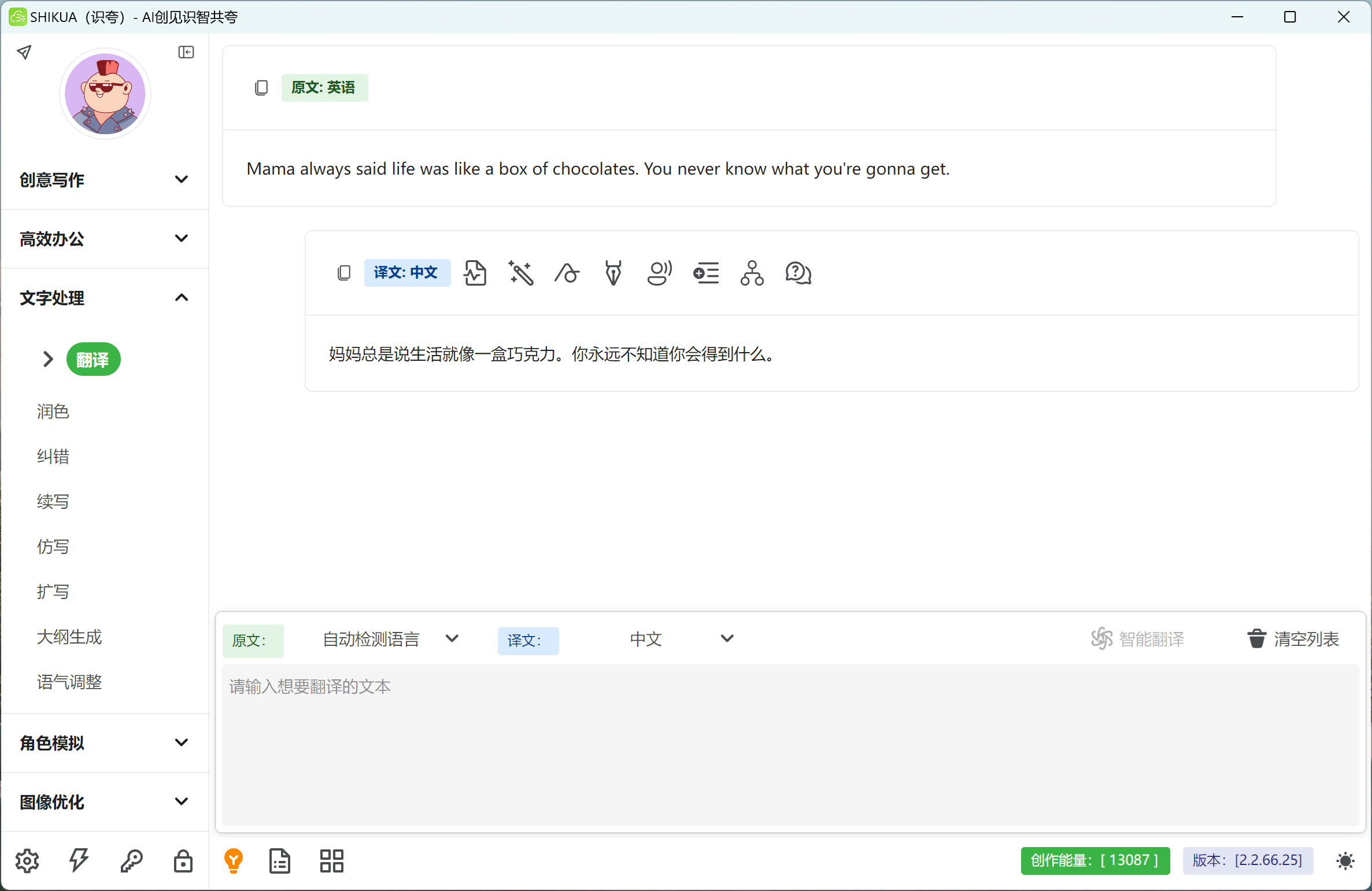Click the user avatar picture

click(x=105, y=94)
